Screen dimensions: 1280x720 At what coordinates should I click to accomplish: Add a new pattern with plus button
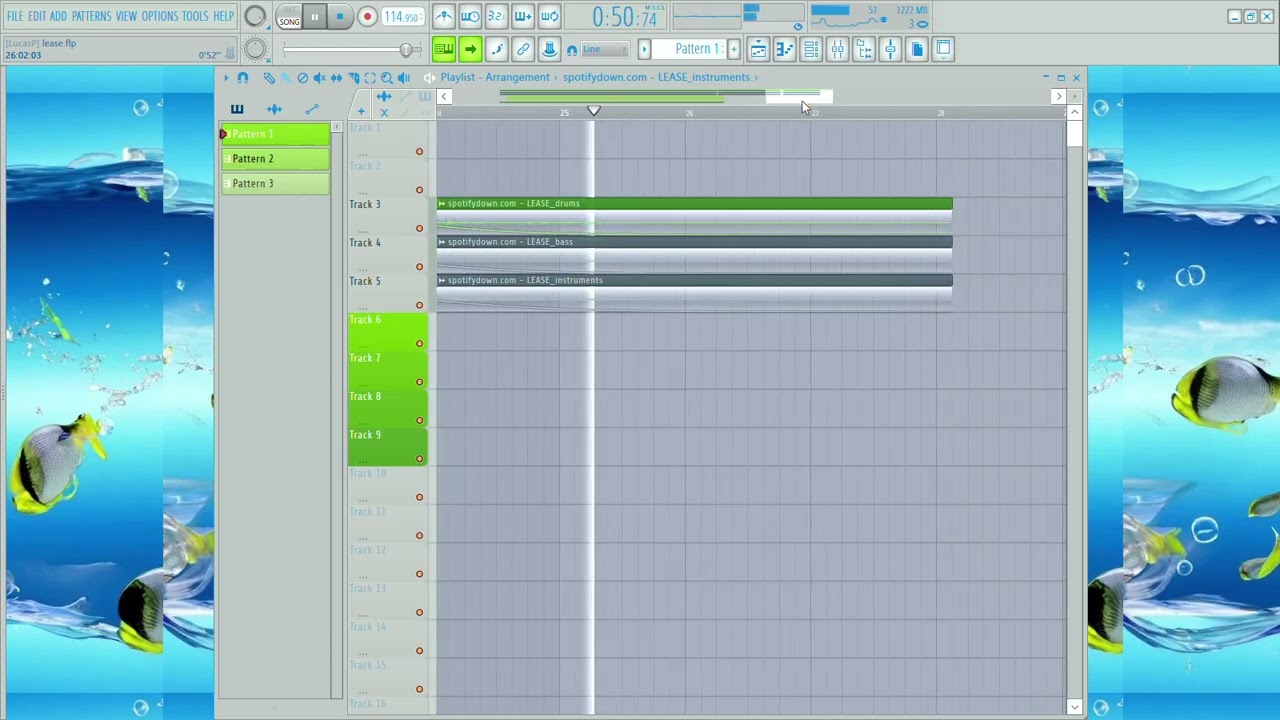pyautogui.click(x=733, y=49)
